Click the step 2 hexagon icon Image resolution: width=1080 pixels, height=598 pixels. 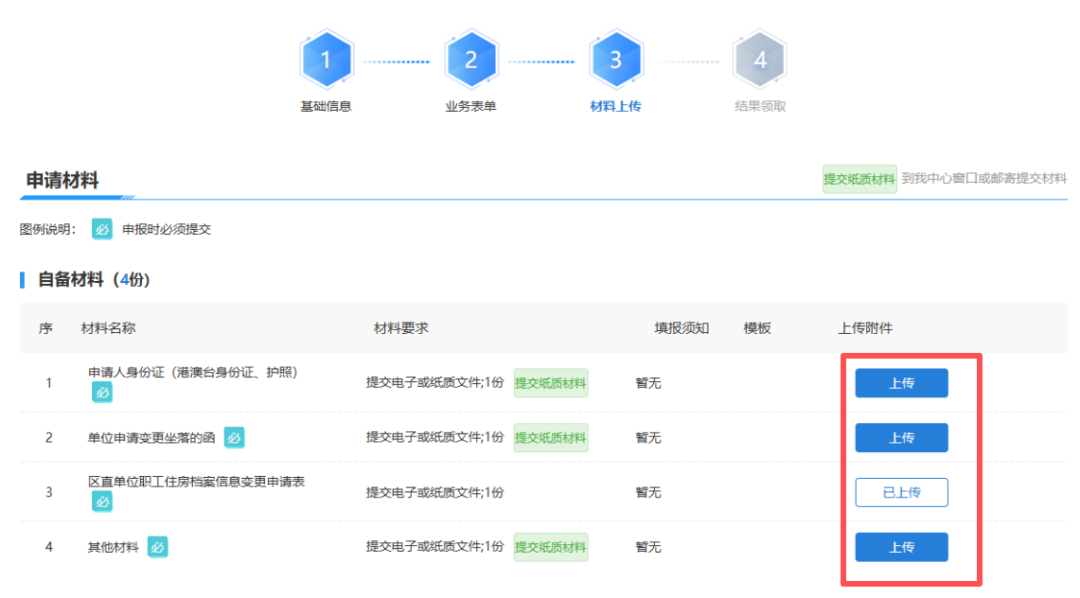471,60
